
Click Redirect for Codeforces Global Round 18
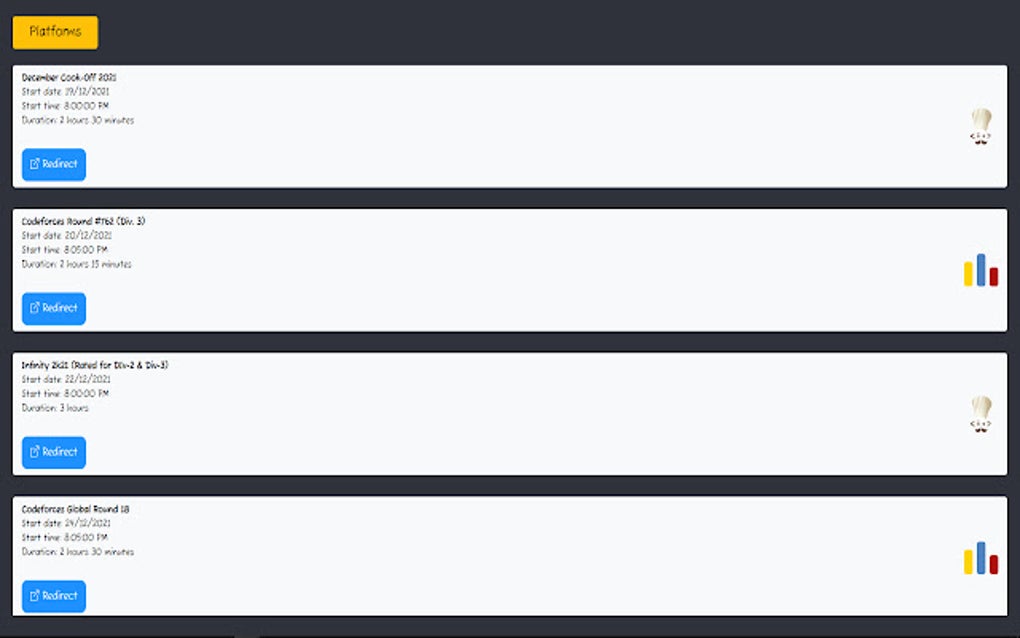click(54, 596)
